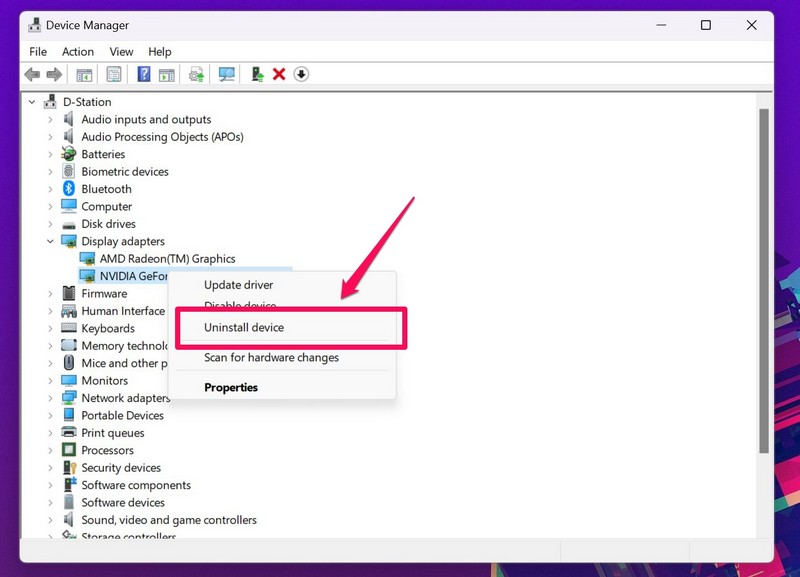The image size is (800, 577).
Task: Collapse the Display adapters category
Action: pos(51,241)
